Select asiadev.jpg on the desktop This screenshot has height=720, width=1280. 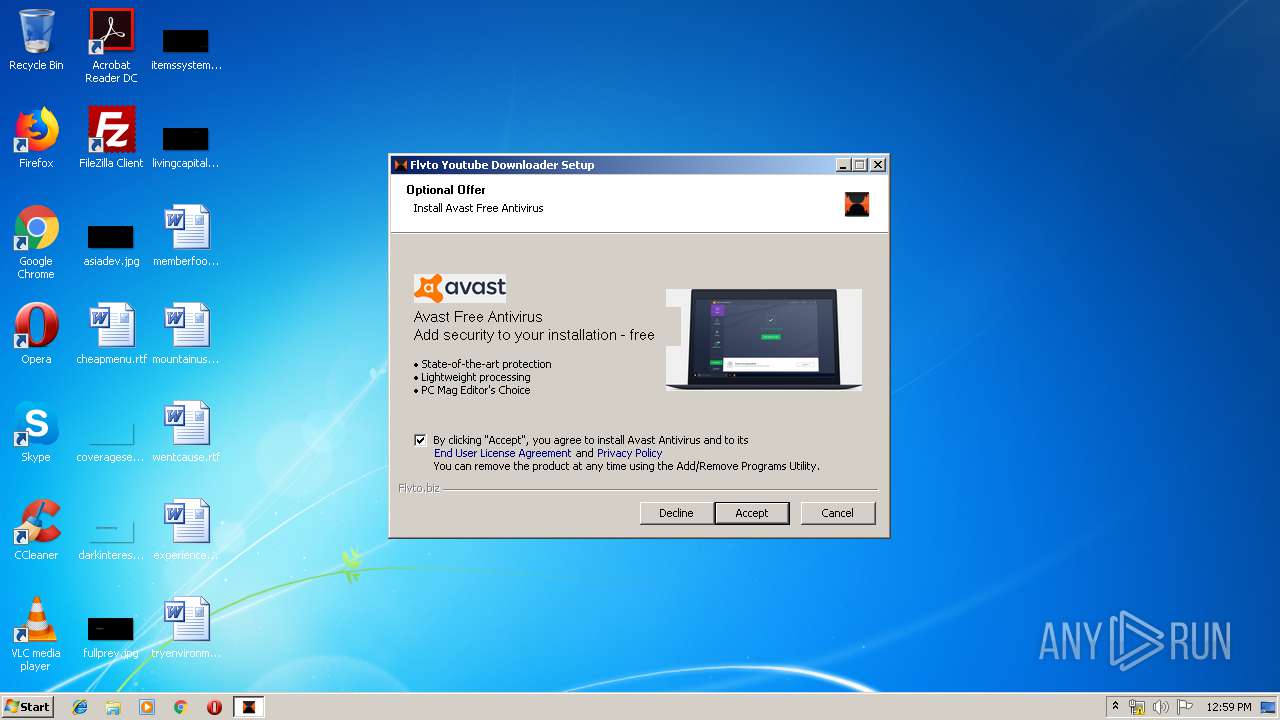pos(111,244)
